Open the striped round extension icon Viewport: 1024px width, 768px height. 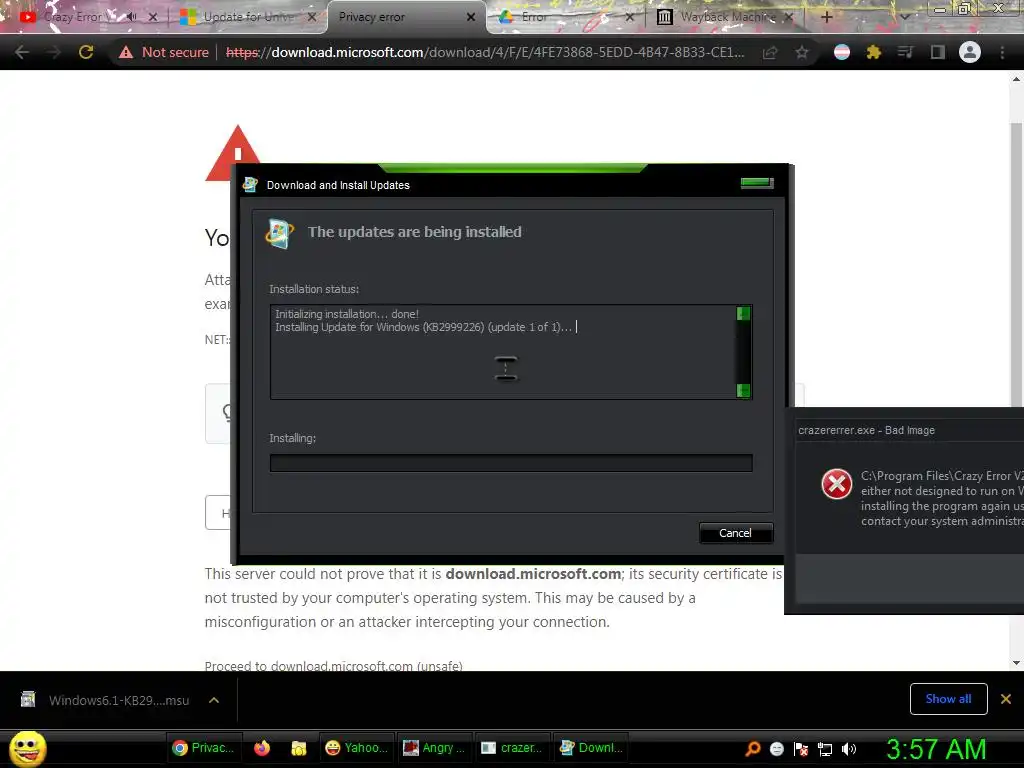[x=842, y=52]
